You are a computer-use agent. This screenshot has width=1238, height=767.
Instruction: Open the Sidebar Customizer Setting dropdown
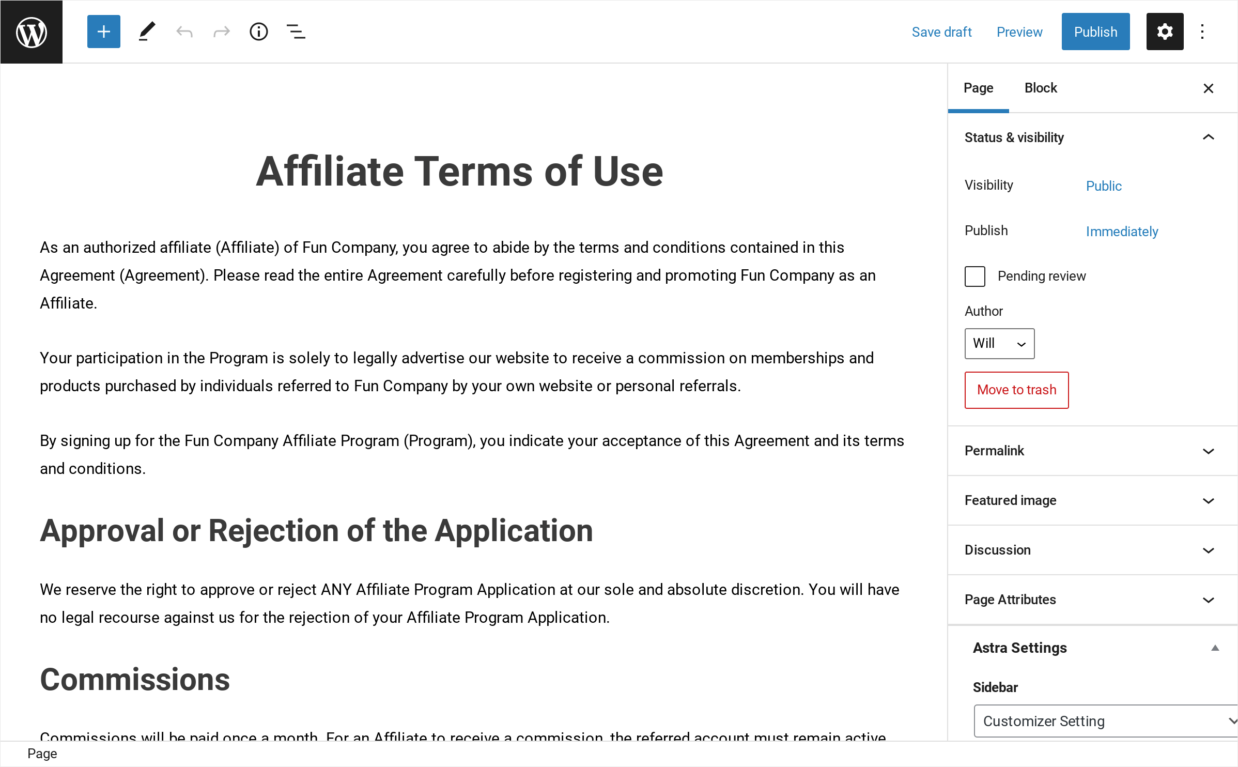click(1105, 720)
